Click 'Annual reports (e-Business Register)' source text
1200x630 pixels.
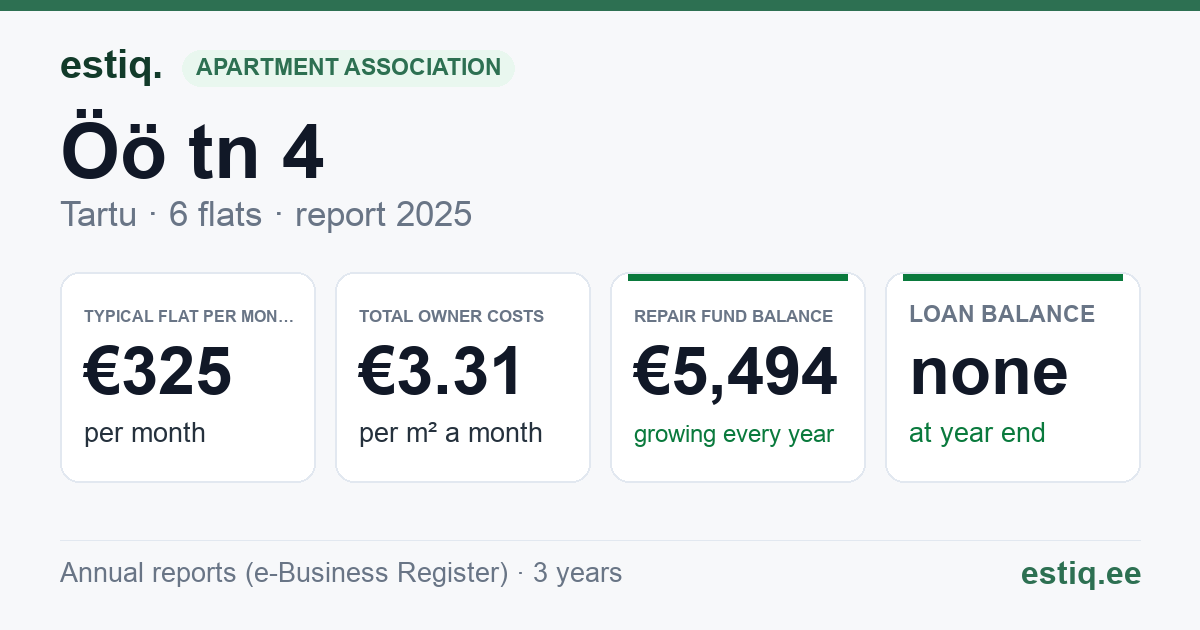(x=284, y=573)
